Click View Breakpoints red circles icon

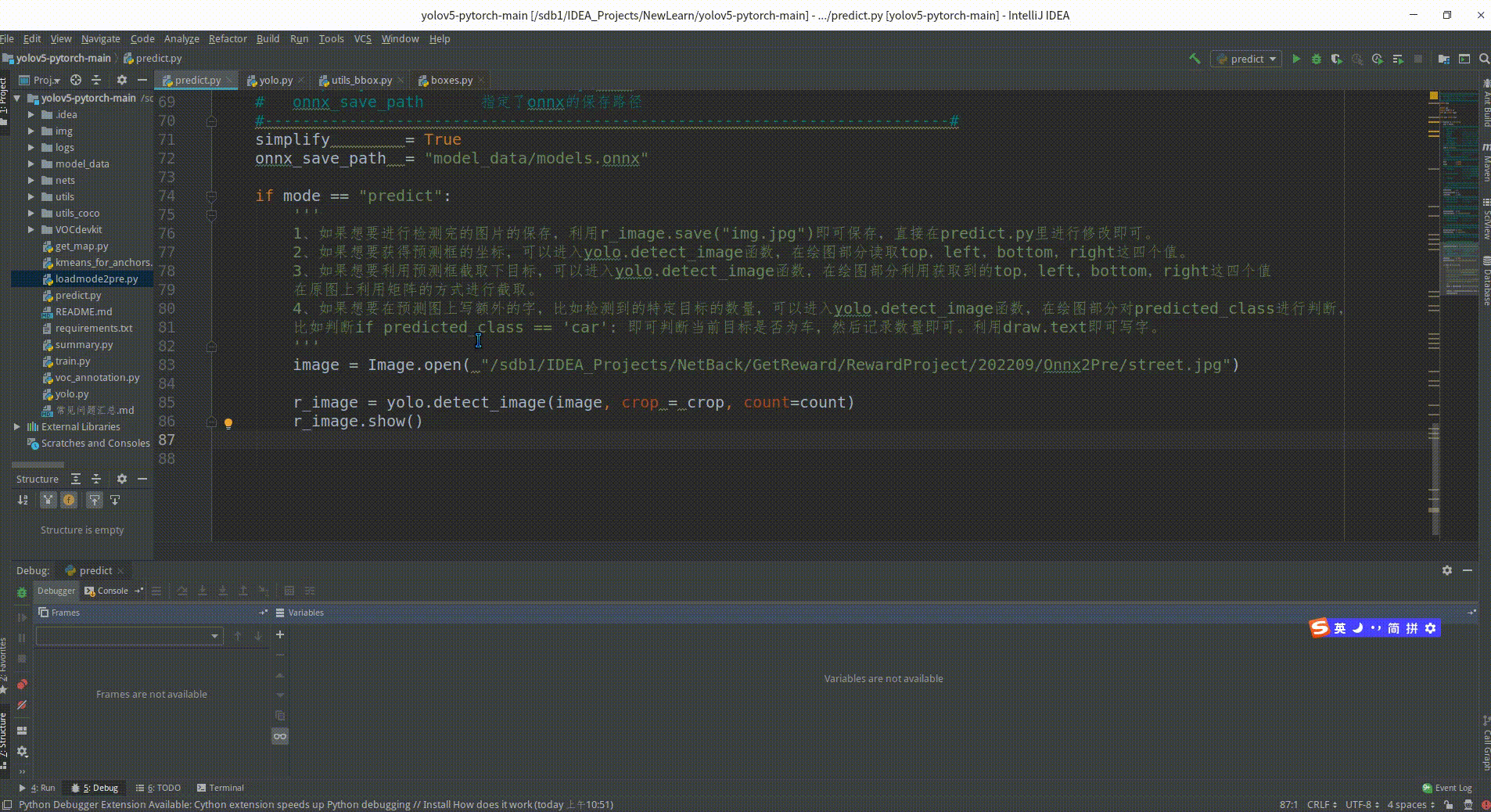(x=22, y=684)
